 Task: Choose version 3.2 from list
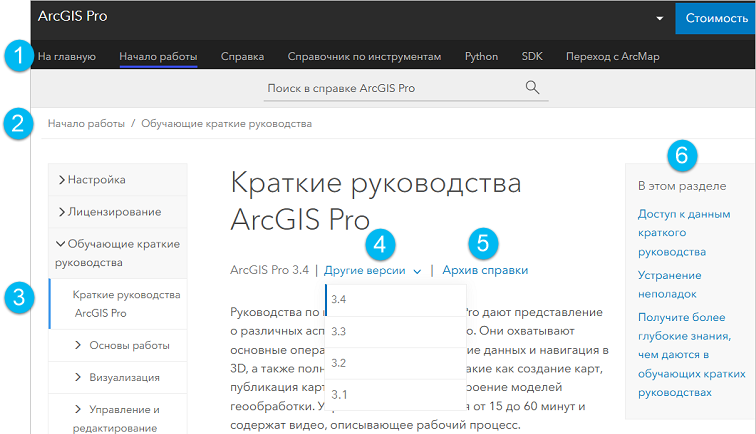396,363
